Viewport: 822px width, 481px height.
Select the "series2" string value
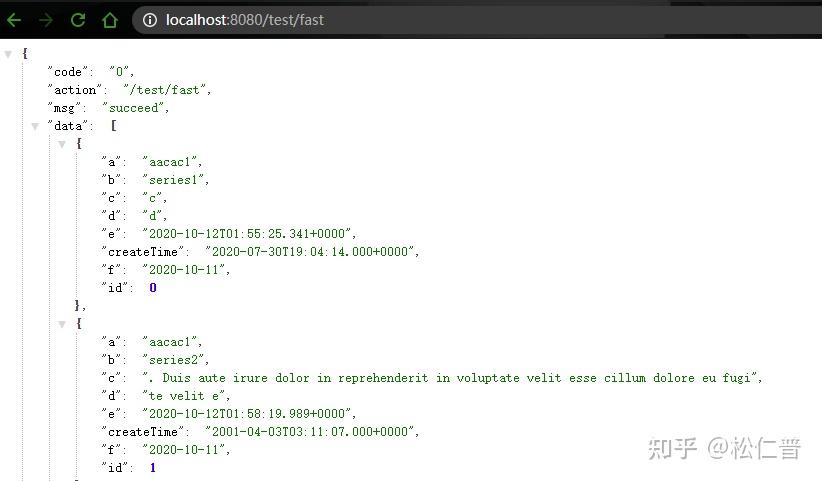[176, 360]
